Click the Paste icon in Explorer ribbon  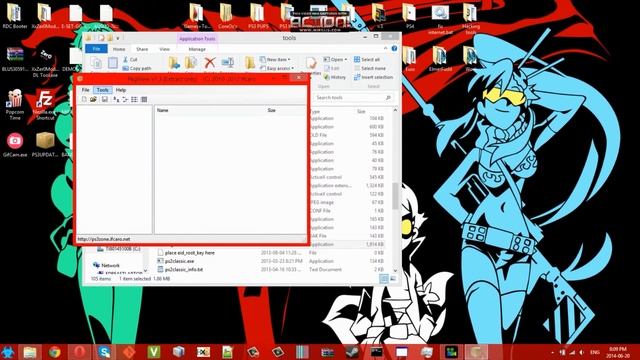pos(113,63)
